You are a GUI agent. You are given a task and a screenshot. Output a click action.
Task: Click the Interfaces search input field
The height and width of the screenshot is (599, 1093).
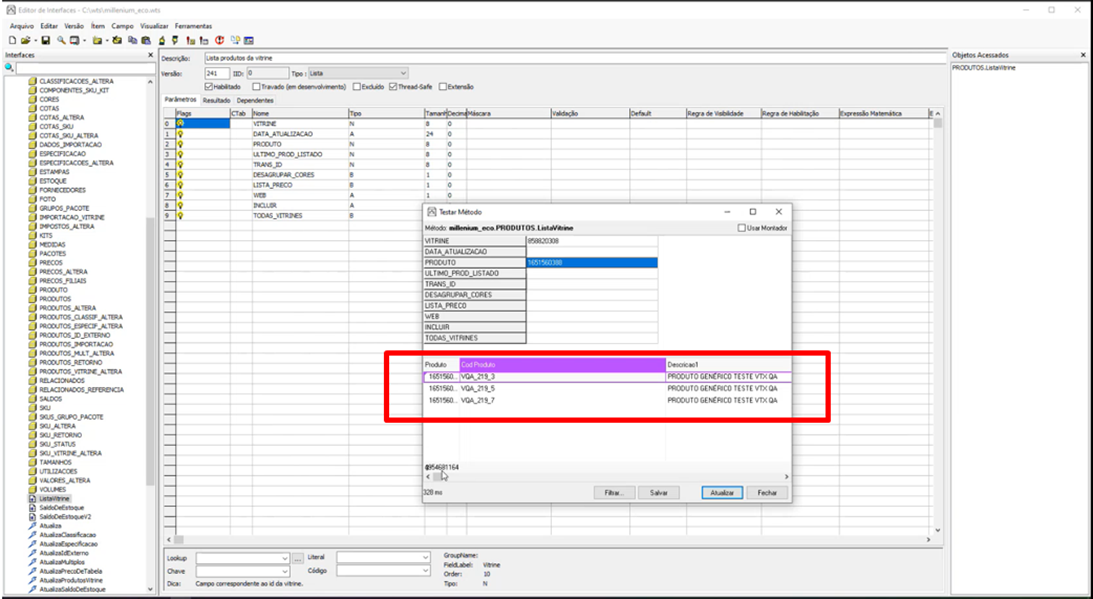pos(86,68)
